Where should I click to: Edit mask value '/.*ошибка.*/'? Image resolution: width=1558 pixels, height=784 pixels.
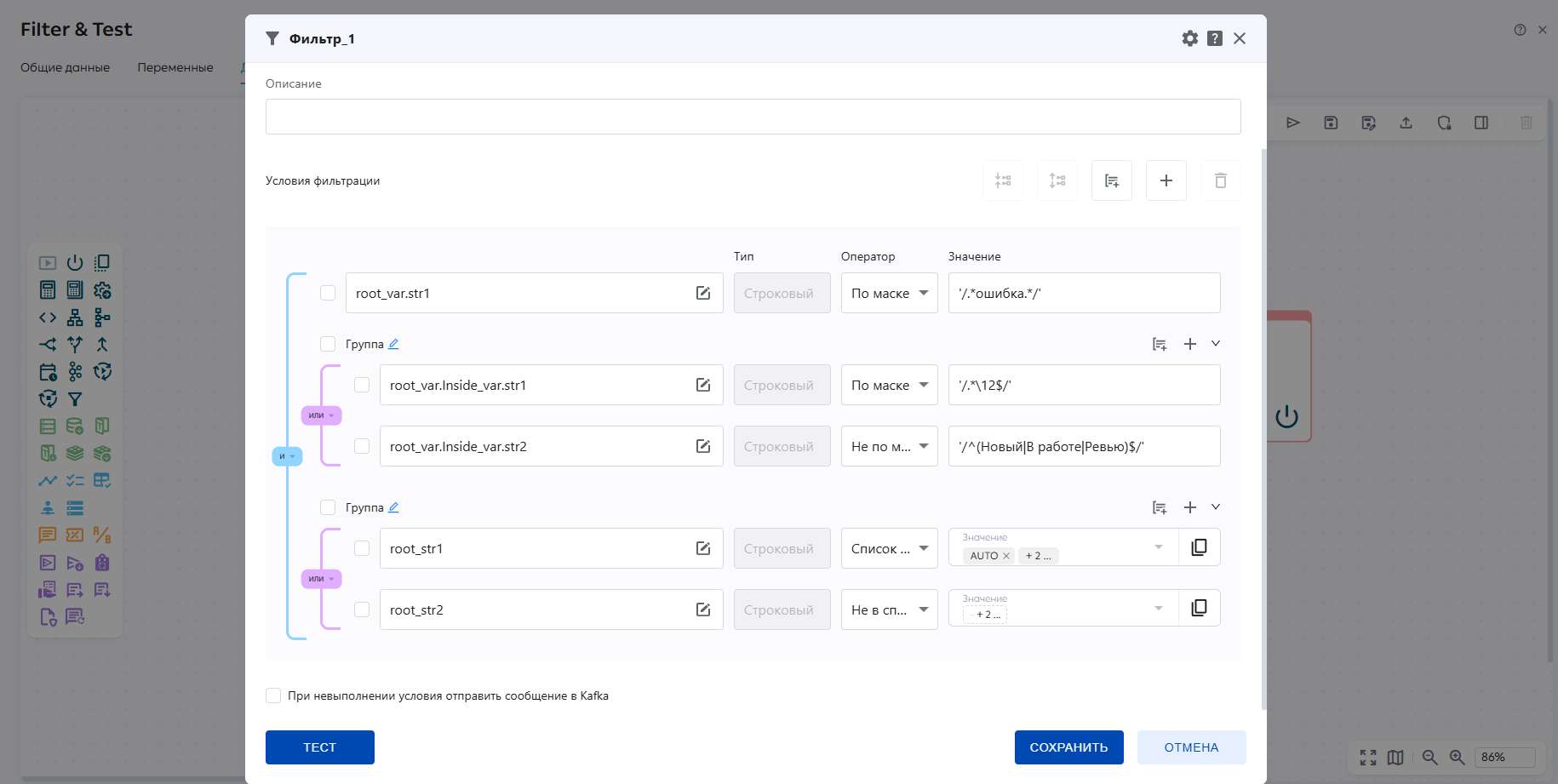tap(1085, 293)
